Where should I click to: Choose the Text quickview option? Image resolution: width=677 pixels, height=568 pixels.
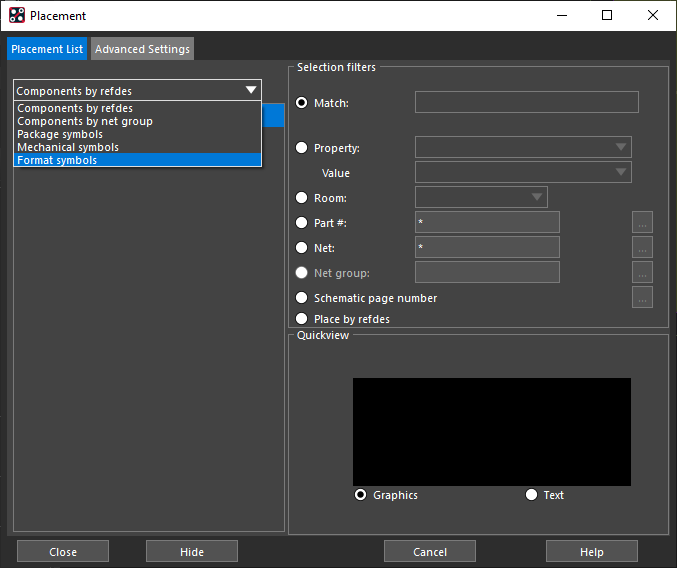coord(531,495)
